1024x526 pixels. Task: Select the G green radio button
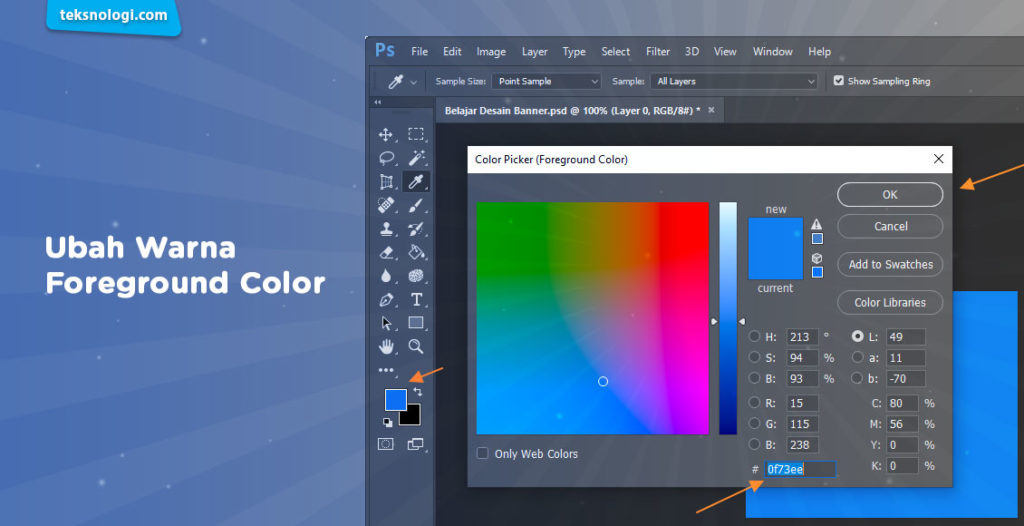tap(754, 423)
